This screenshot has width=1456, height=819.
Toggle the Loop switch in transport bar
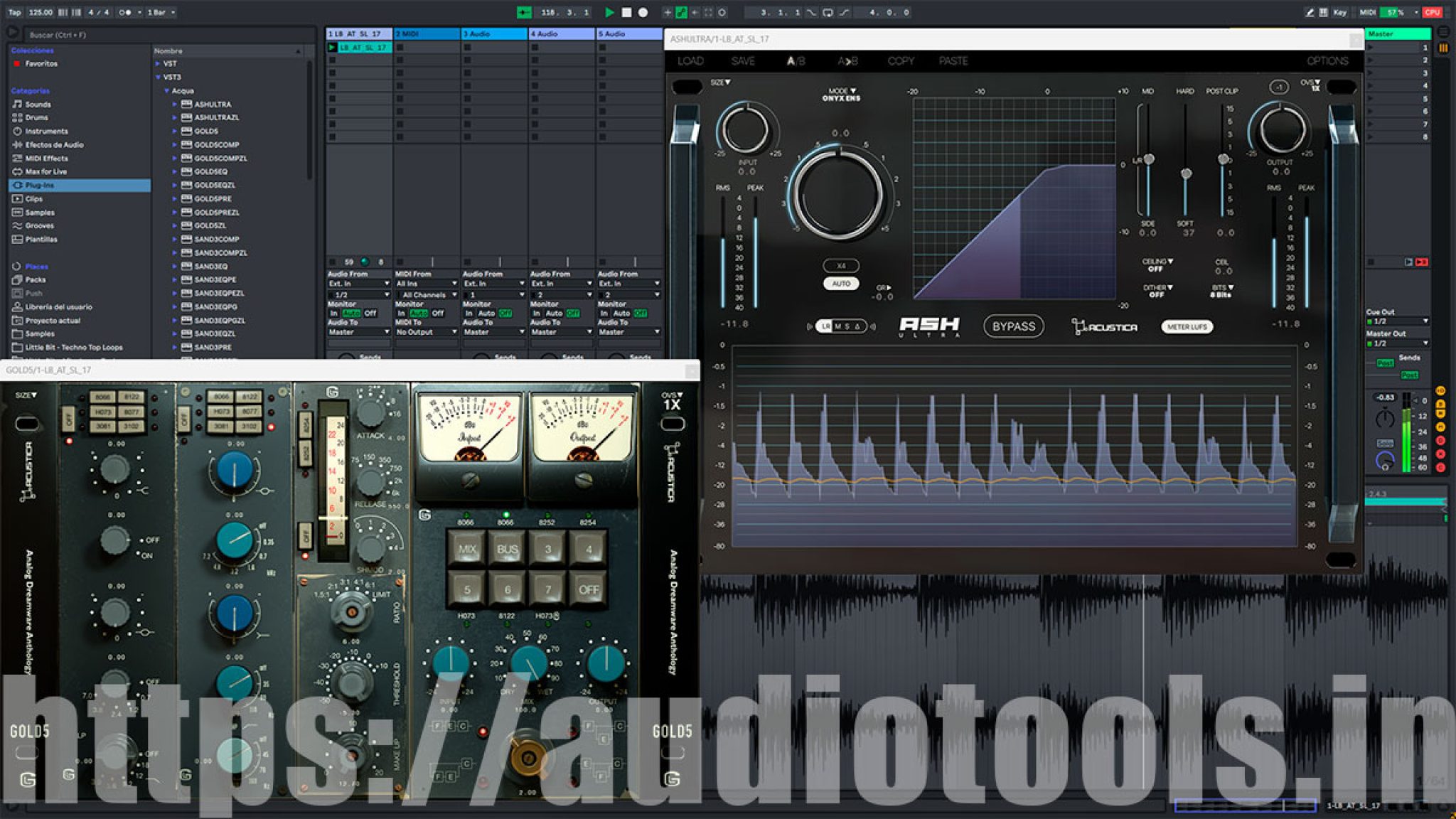pos(828,12)
